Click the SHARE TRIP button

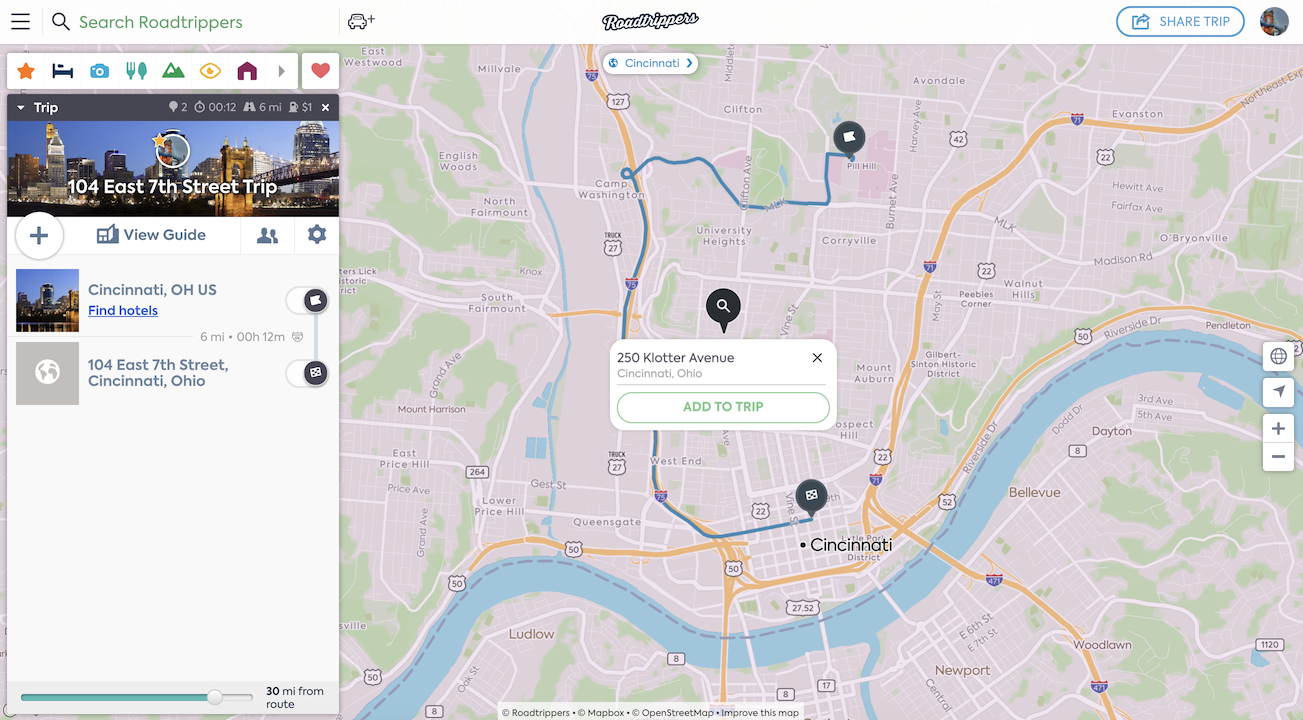(1180, 22)
